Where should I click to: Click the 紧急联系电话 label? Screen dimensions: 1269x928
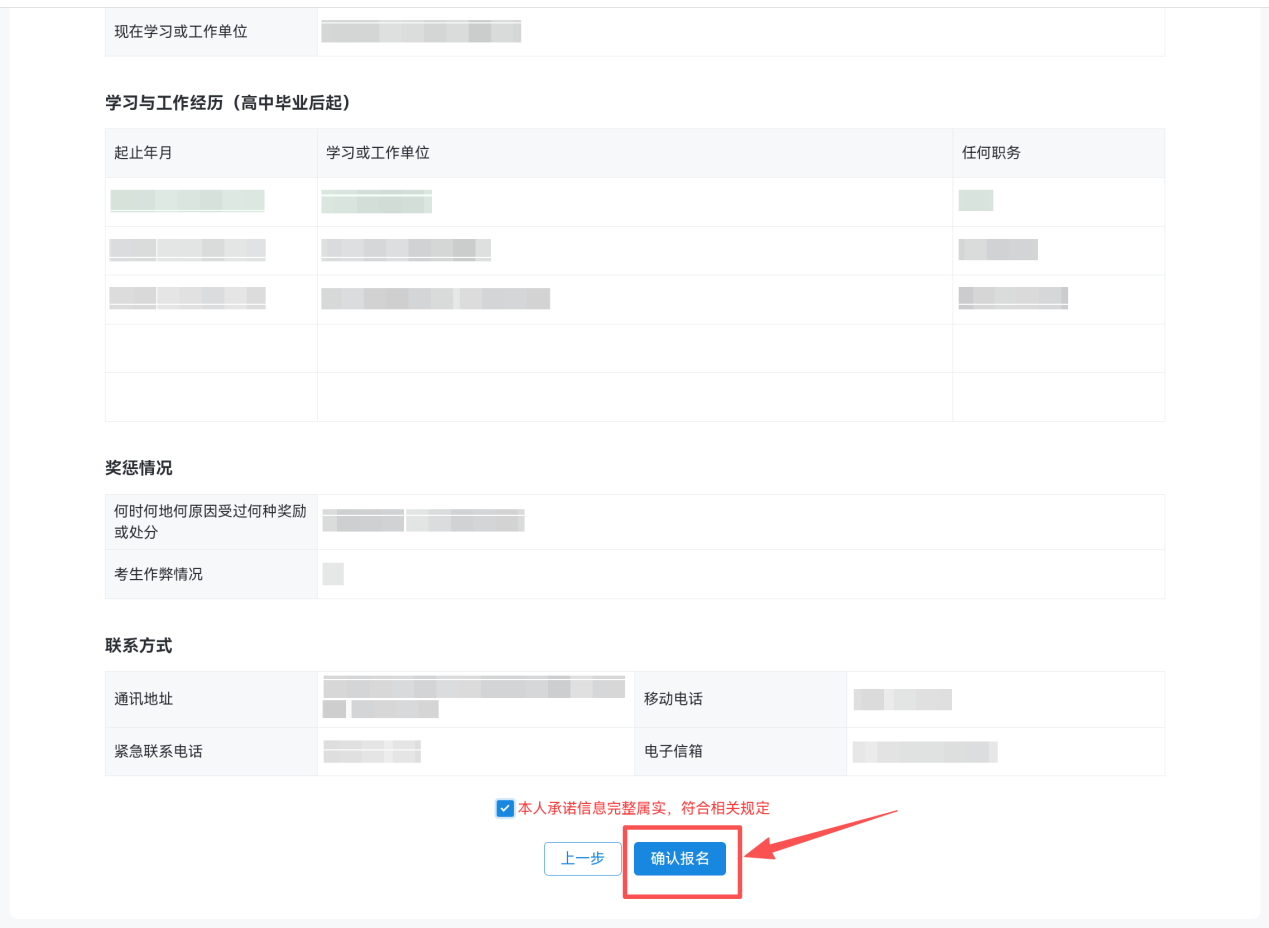point(159,751)
